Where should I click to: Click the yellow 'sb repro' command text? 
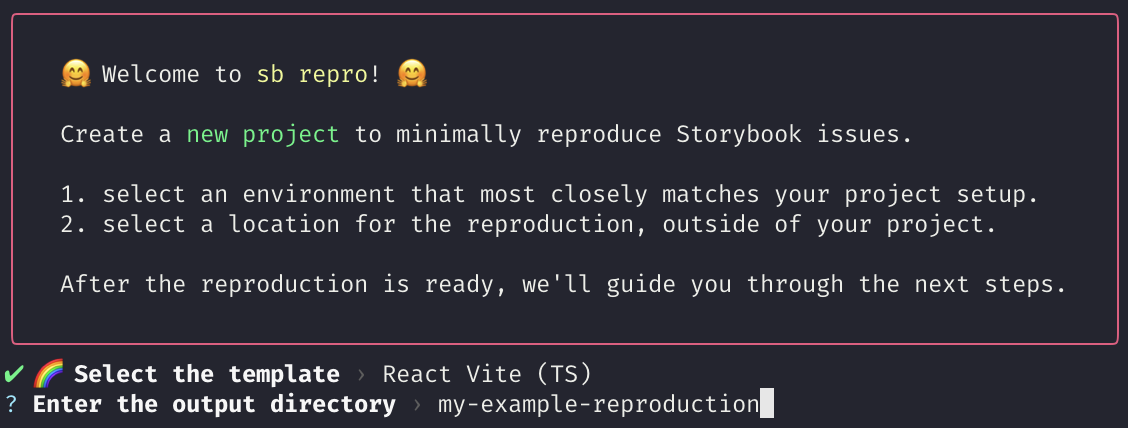point(312,74)
